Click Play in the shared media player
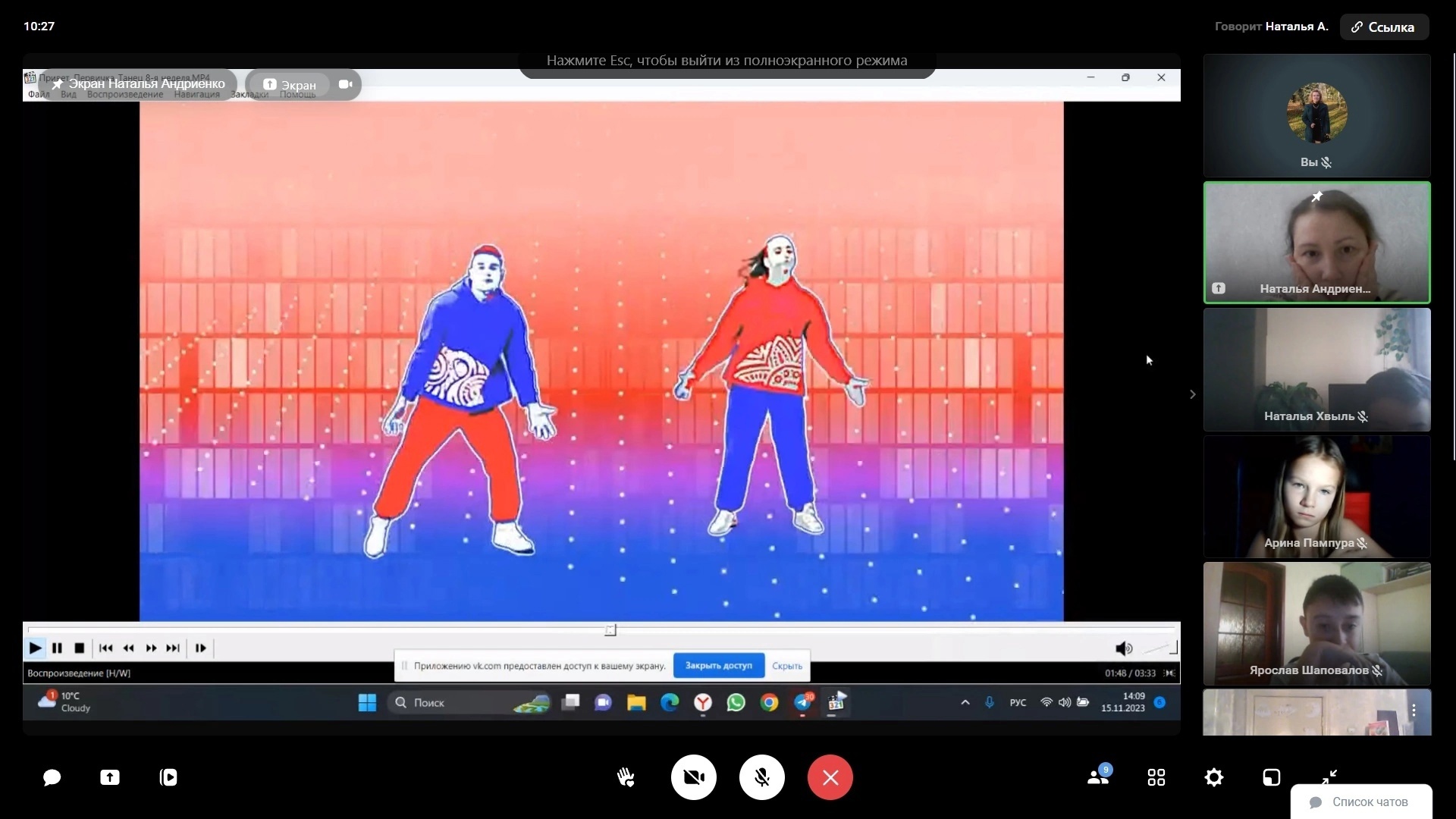This screenshot has width=1456, height=819. 35,648
